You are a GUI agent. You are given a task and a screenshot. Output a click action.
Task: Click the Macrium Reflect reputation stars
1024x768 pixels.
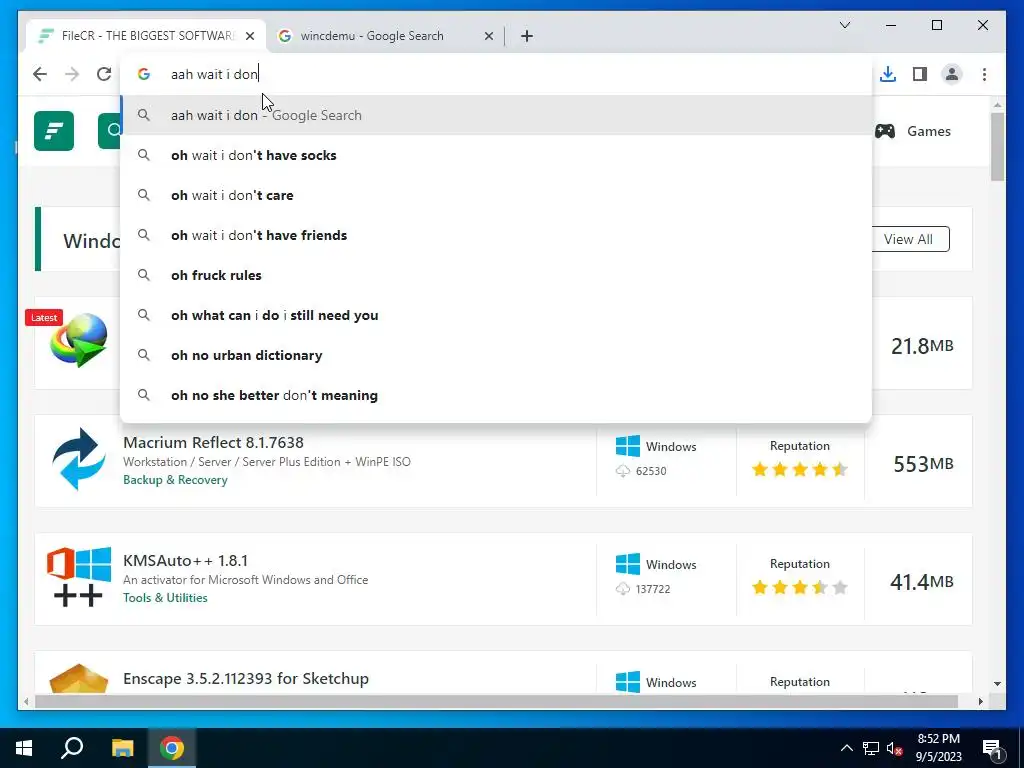[799, 469]
